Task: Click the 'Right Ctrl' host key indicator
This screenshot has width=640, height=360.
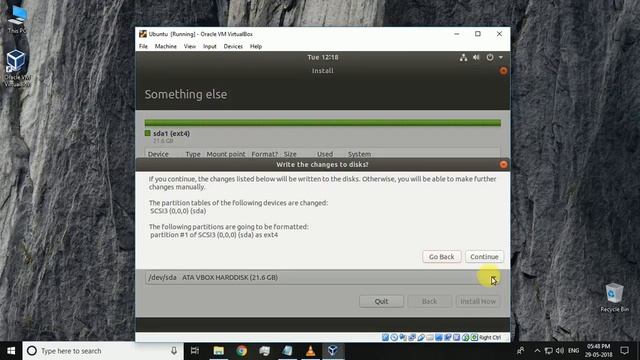Action: tap(490, 337)
